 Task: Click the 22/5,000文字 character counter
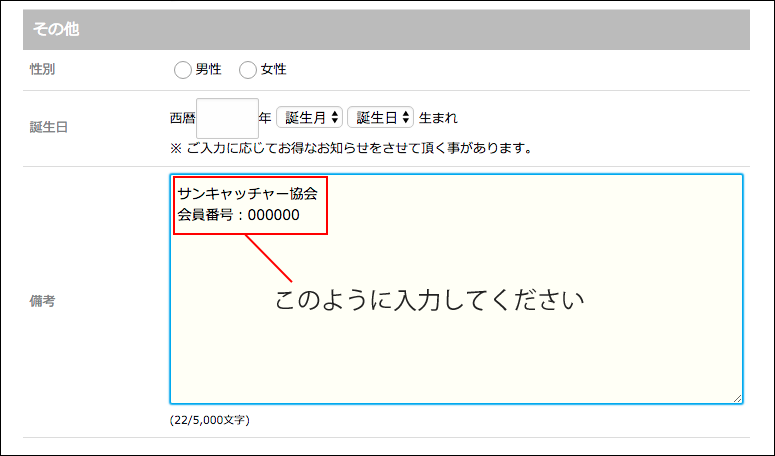click(x=210, y=420)
